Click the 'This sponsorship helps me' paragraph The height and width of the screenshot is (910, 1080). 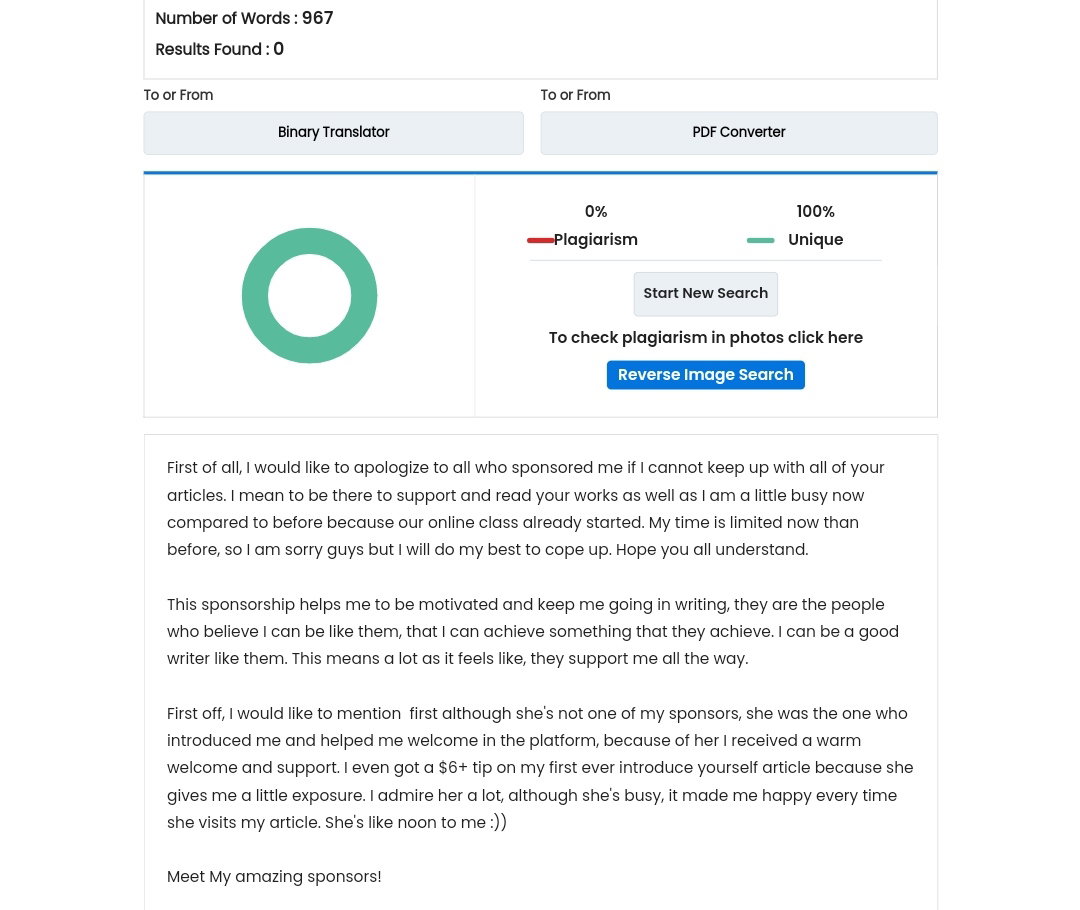tap(532, 631)
